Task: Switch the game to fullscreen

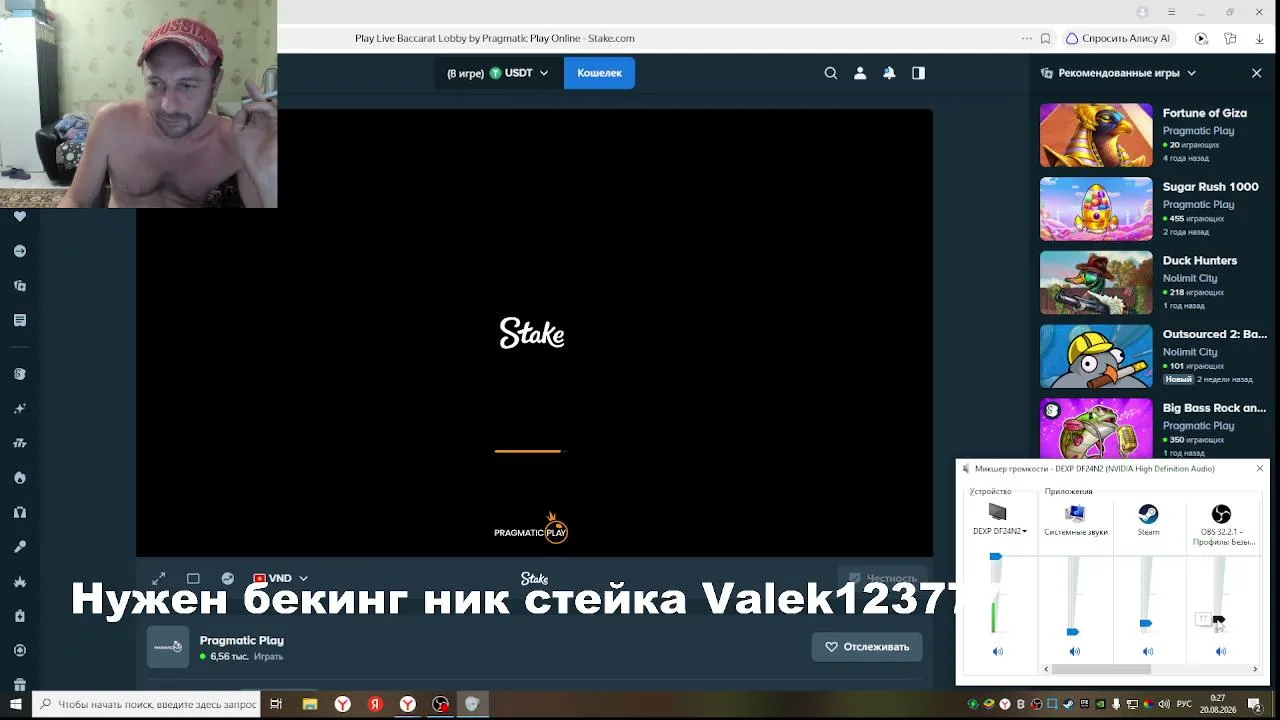Action: [x=159, y=578]
